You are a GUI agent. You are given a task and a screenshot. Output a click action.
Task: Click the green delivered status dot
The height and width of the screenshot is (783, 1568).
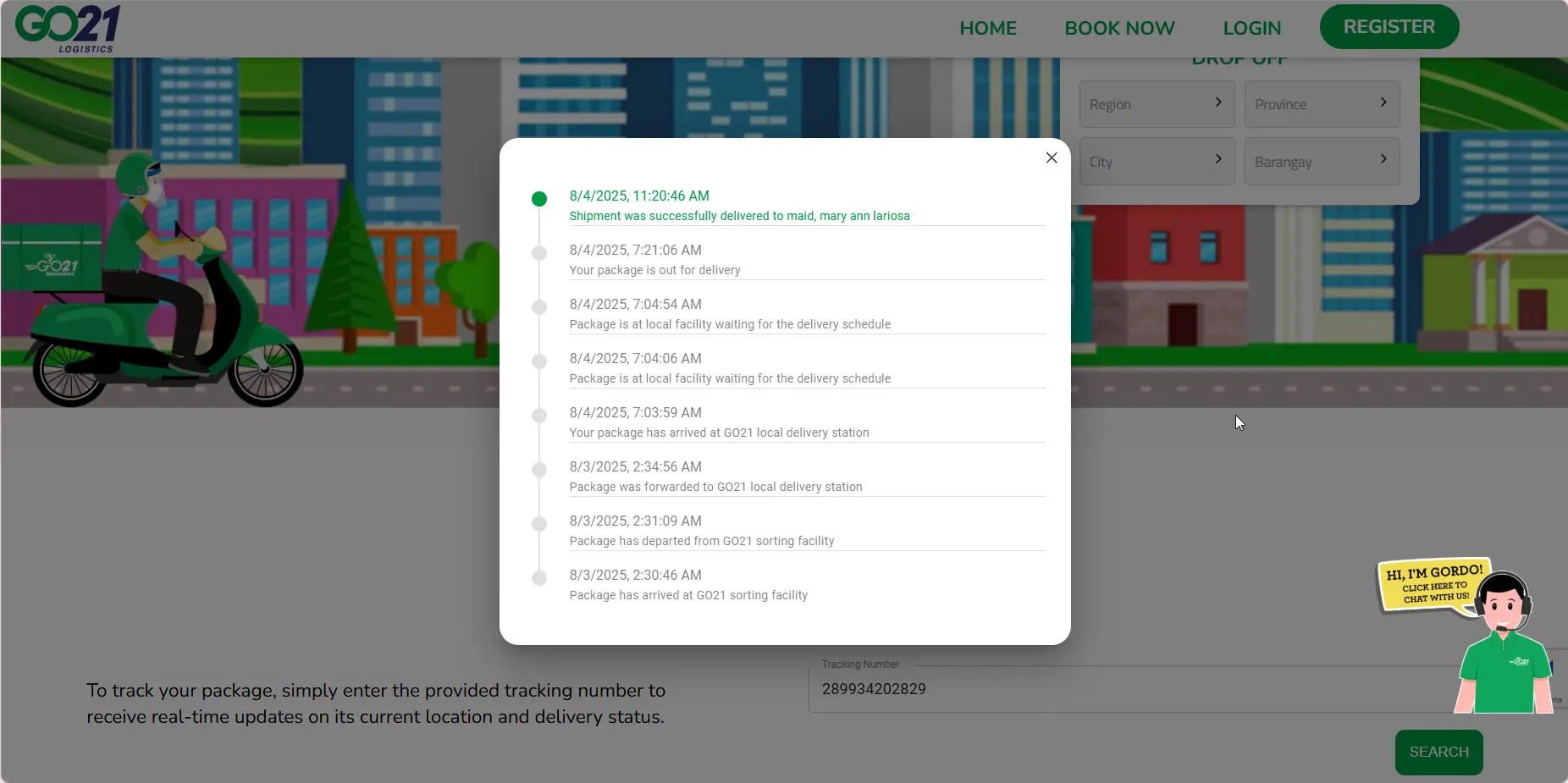point(539,199)
